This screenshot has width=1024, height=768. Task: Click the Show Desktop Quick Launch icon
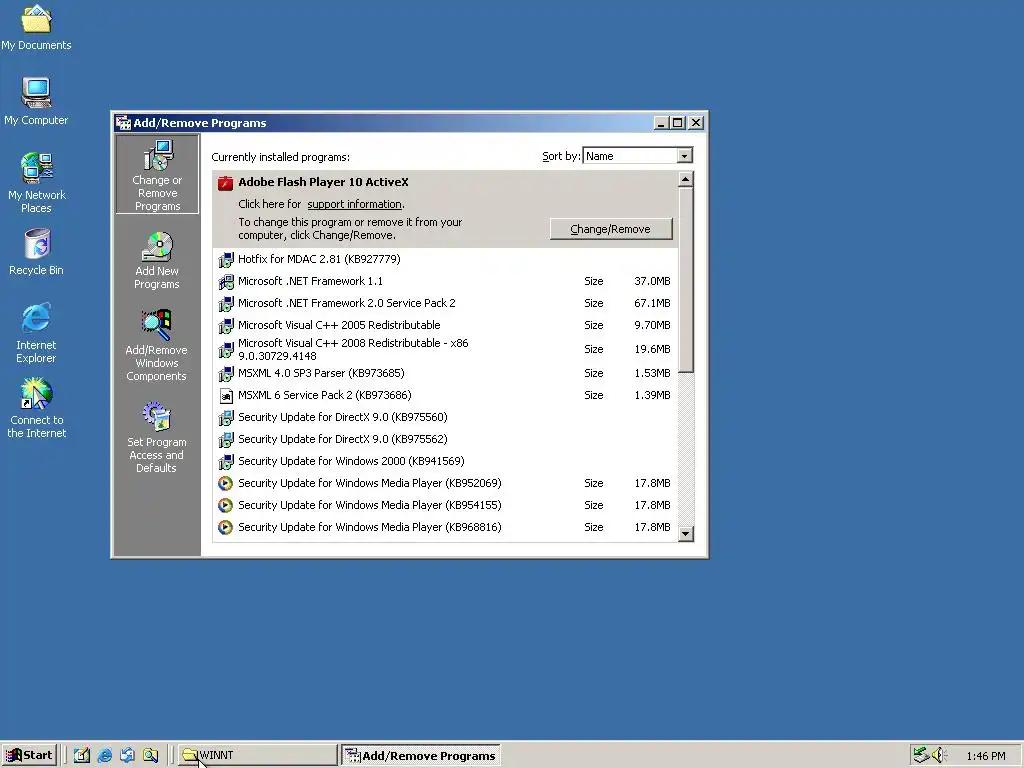(82, 756)
